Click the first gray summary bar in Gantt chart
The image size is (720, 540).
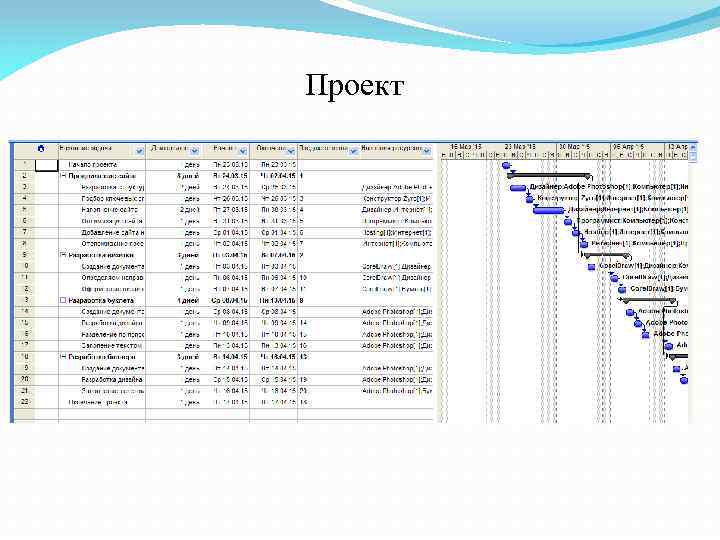[x=549, y=175]
